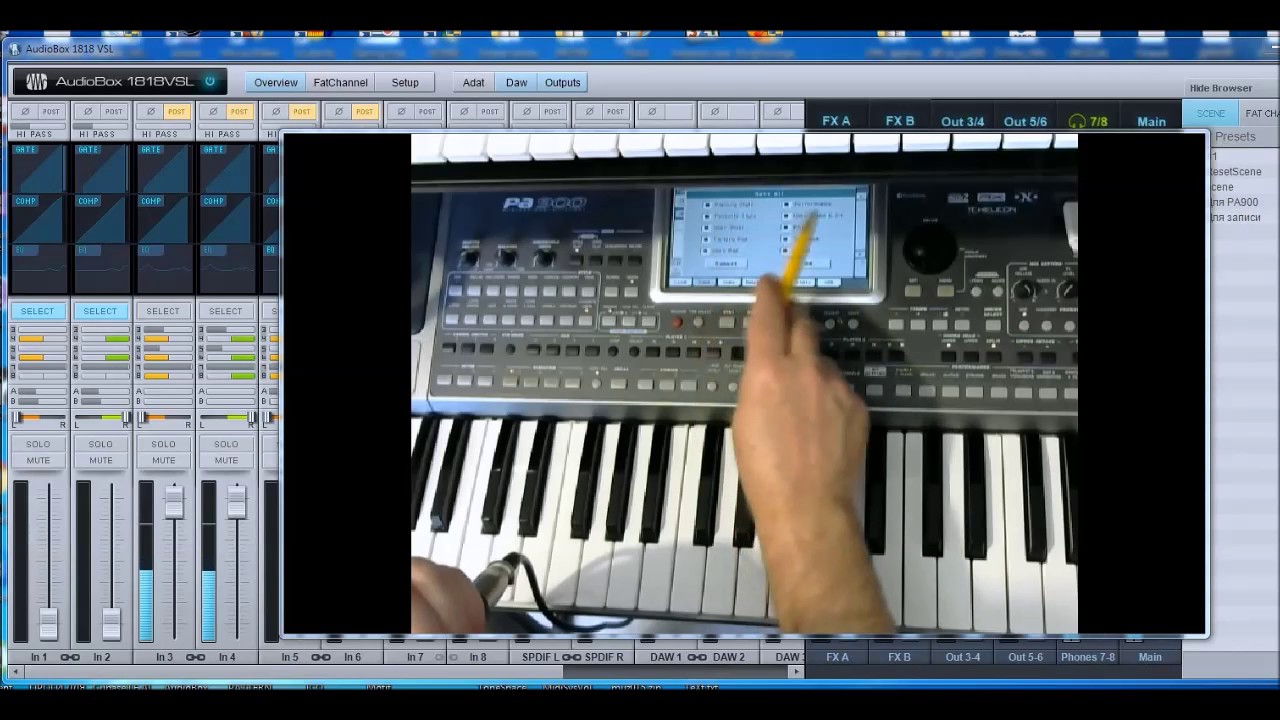The width and height of the screenshot is (1280, 720).
Task: Open the Setup tab
Action: [405, 82]
